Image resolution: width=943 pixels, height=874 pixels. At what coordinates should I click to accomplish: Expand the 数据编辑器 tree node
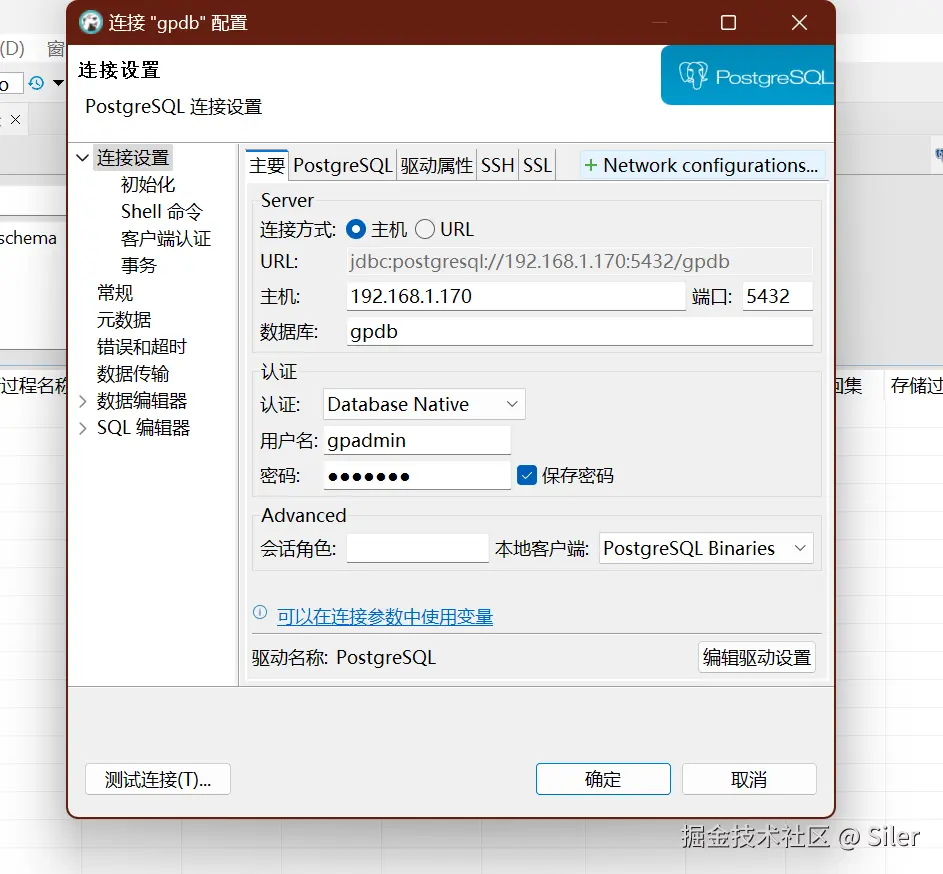click(82, 400)
